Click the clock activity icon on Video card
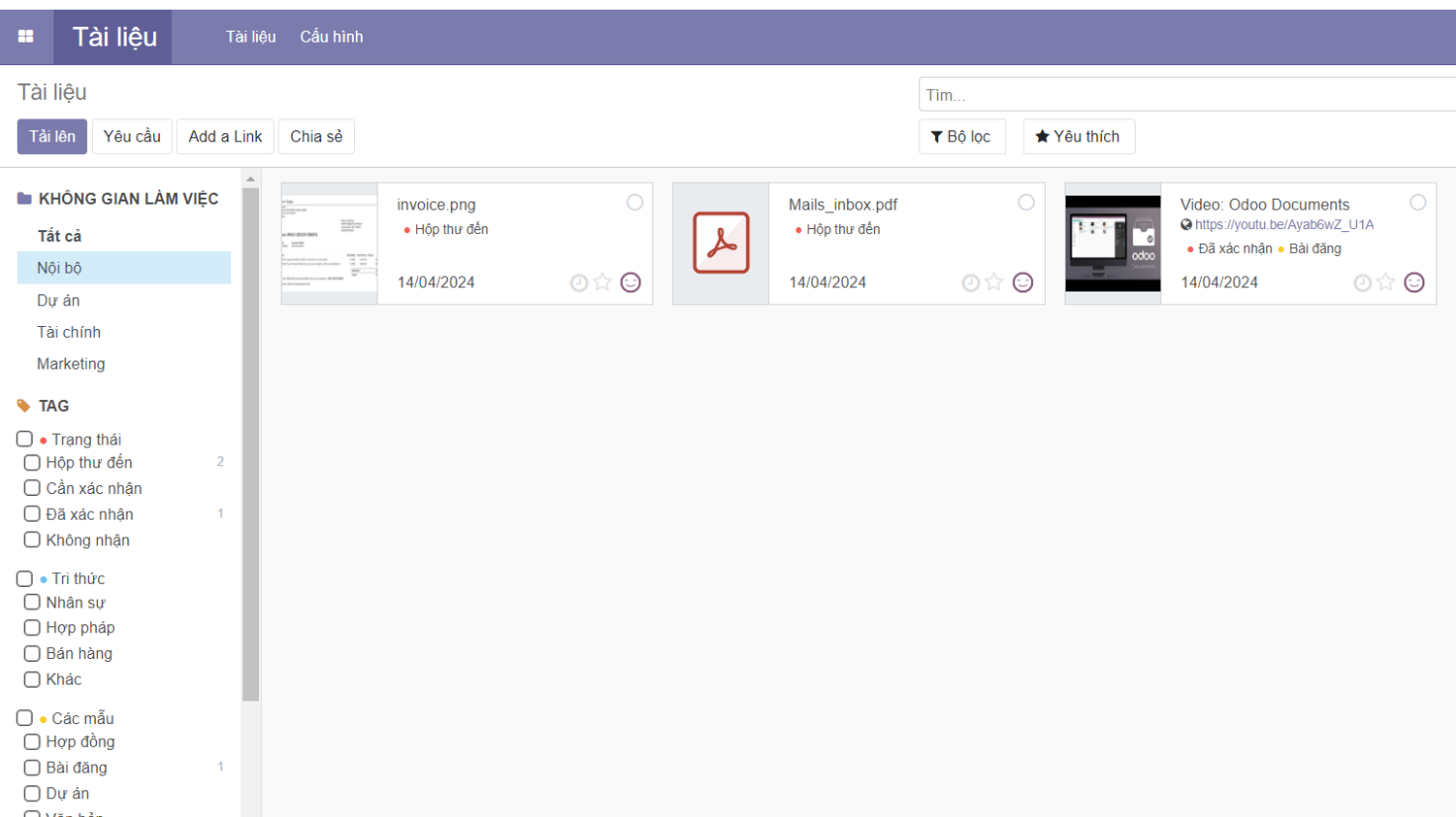 pyautogui.click(x=1362, y=284)
